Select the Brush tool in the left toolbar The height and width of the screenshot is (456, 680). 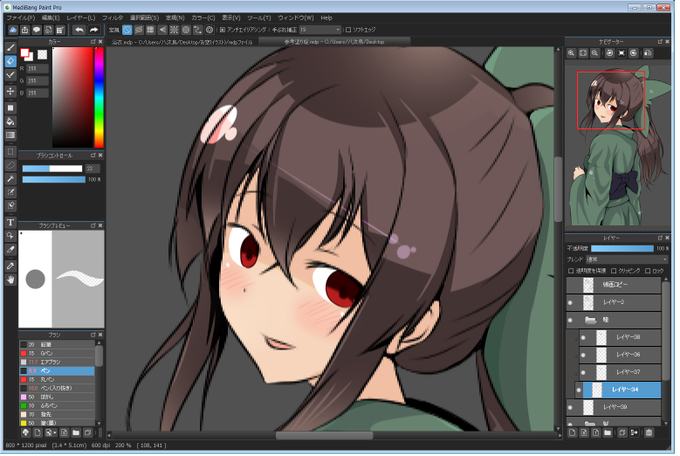(11, 48)
